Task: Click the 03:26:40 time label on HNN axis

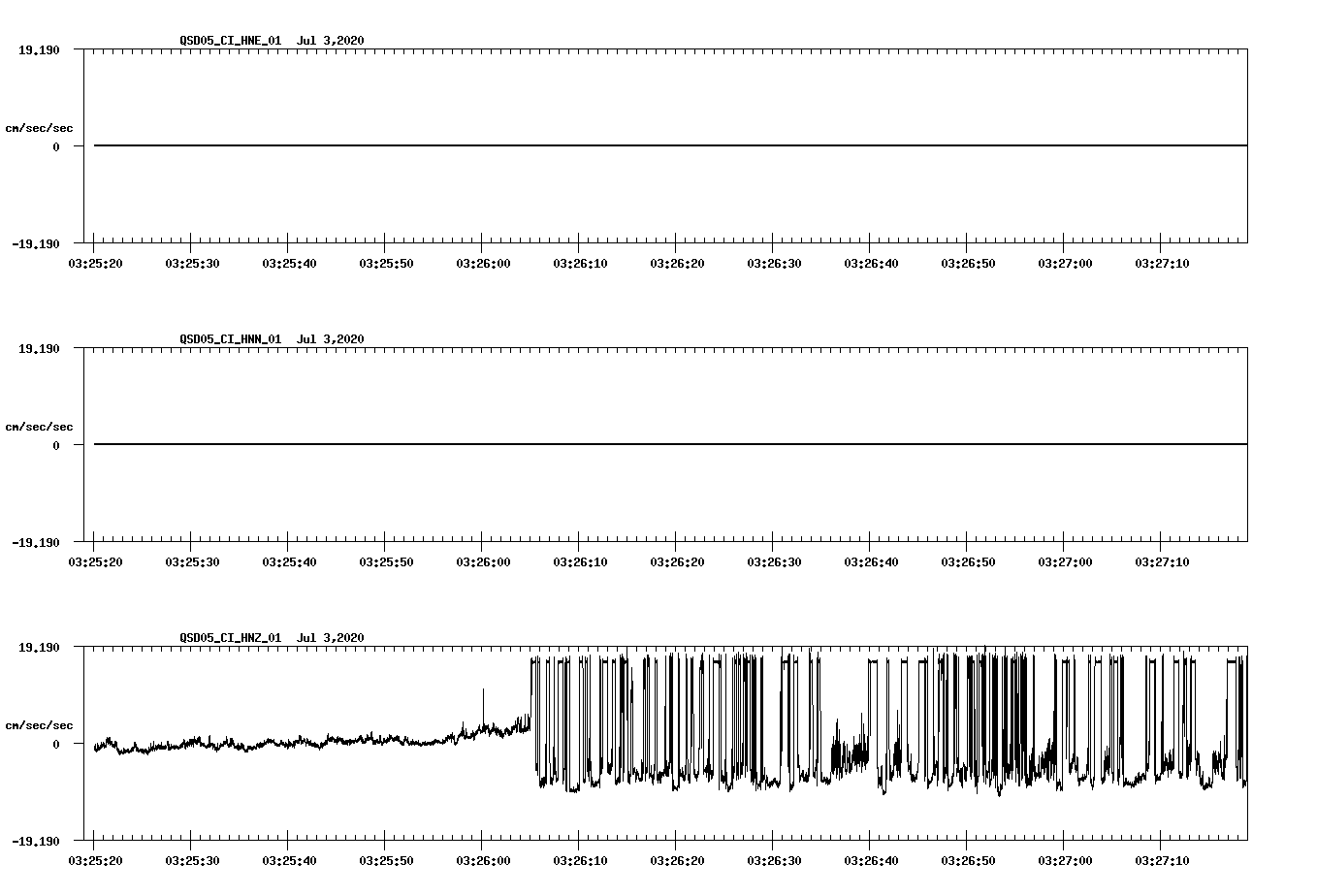Action: coord(870,562)
